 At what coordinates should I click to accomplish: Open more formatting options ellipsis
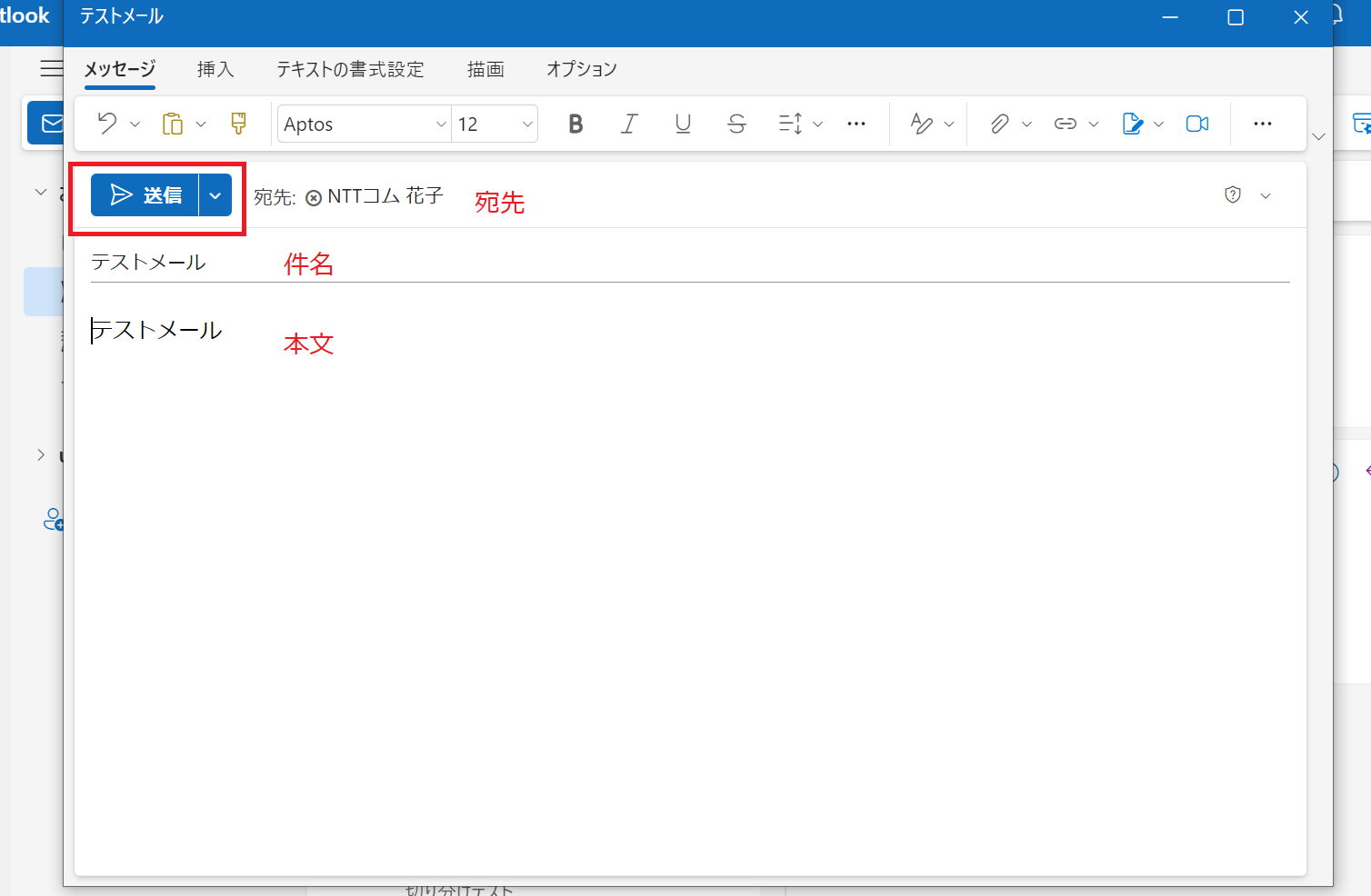[856, 124]
